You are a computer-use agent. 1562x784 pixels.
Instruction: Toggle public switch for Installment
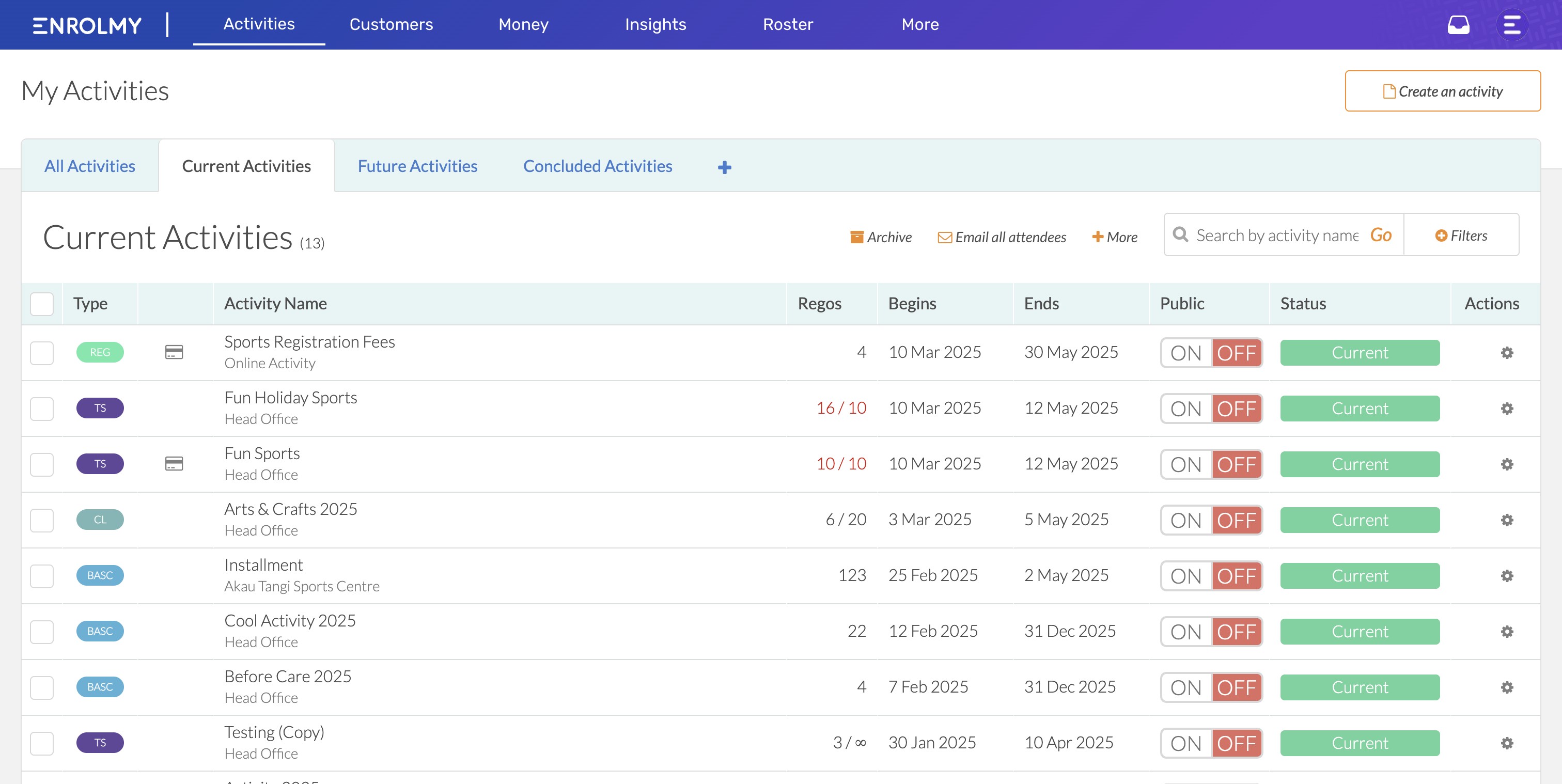[x=1211, y=576]
